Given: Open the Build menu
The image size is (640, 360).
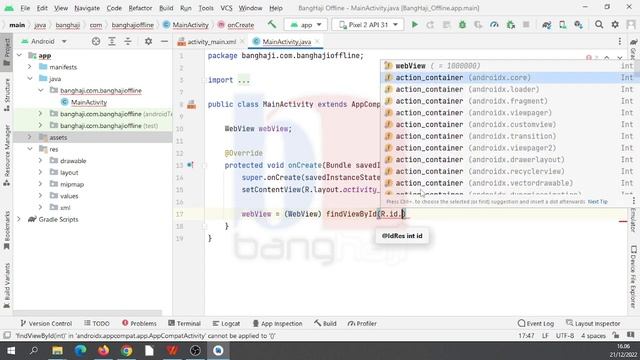Looking at the screenshot, I should point(166,8).
